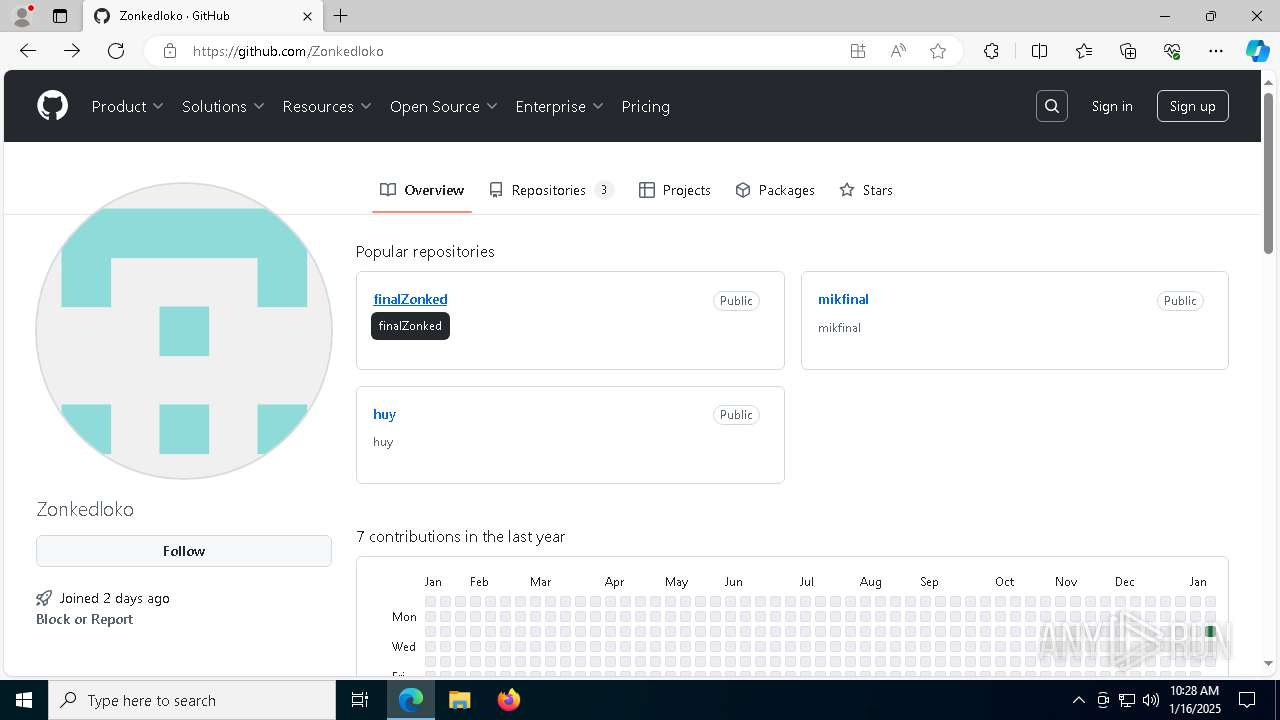Open browser Collections
The width and height of the screenshot is (1280, 720).
tap(1128, 51)
